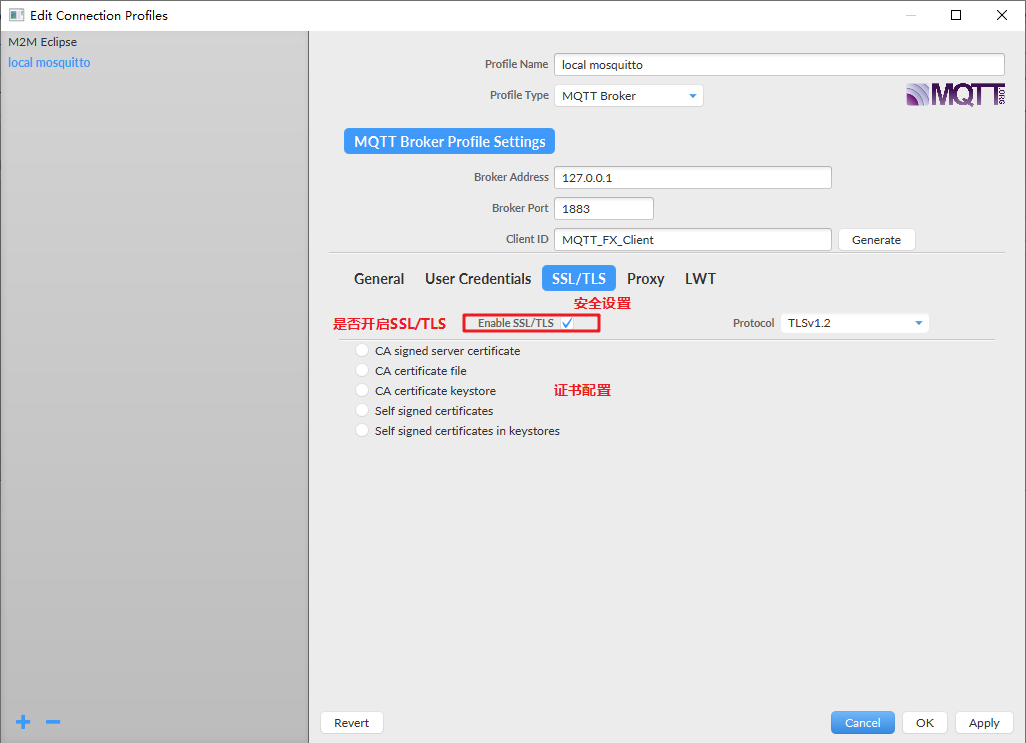
Task: Click the Edit Connection Profiles window icon
Action: click(16, 15)
